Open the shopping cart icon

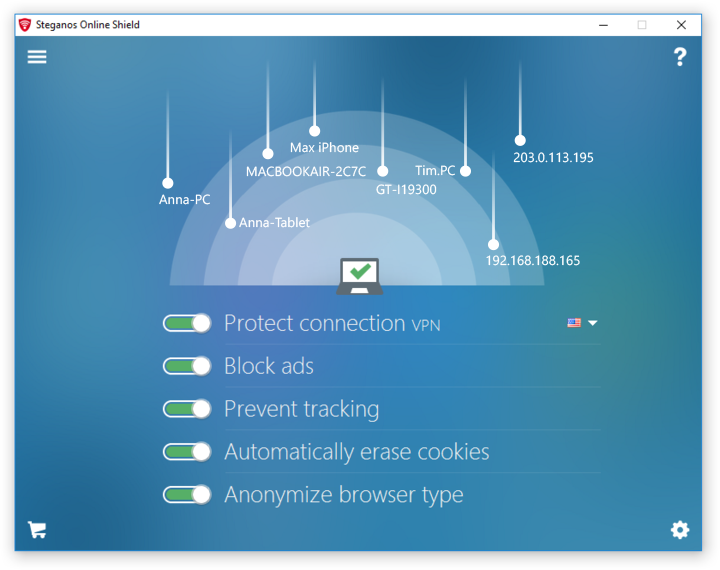tap(37, 530)
